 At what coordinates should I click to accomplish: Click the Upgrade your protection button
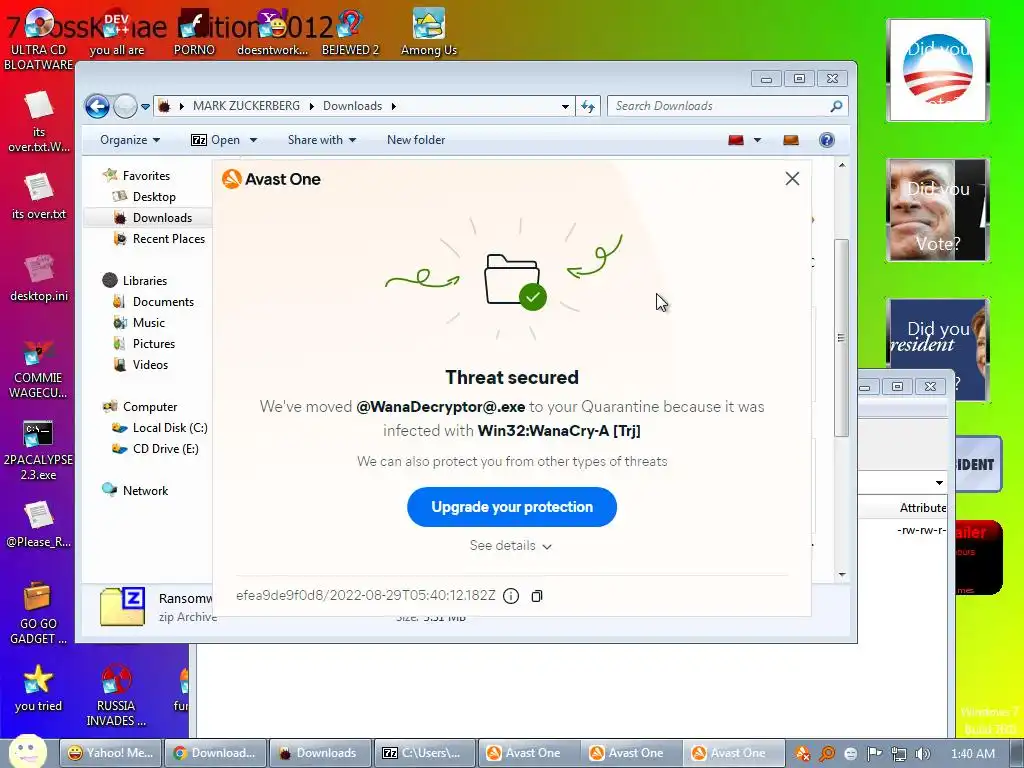tap(512, 507)
